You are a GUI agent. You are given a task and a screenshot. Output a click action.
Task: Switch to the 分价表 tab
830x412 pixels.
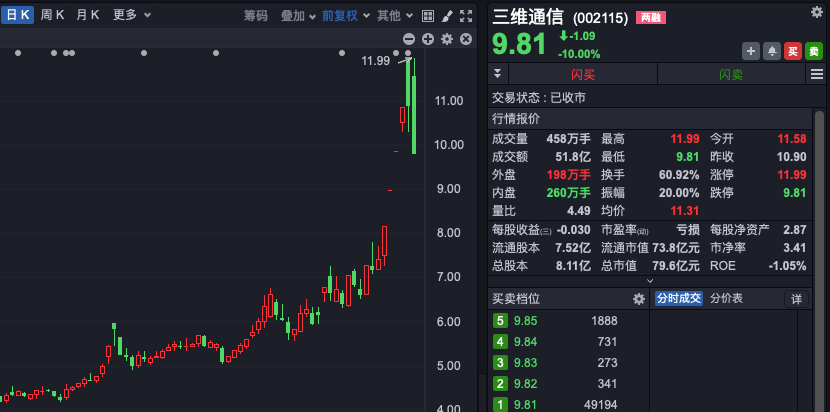tap(726, 299)
